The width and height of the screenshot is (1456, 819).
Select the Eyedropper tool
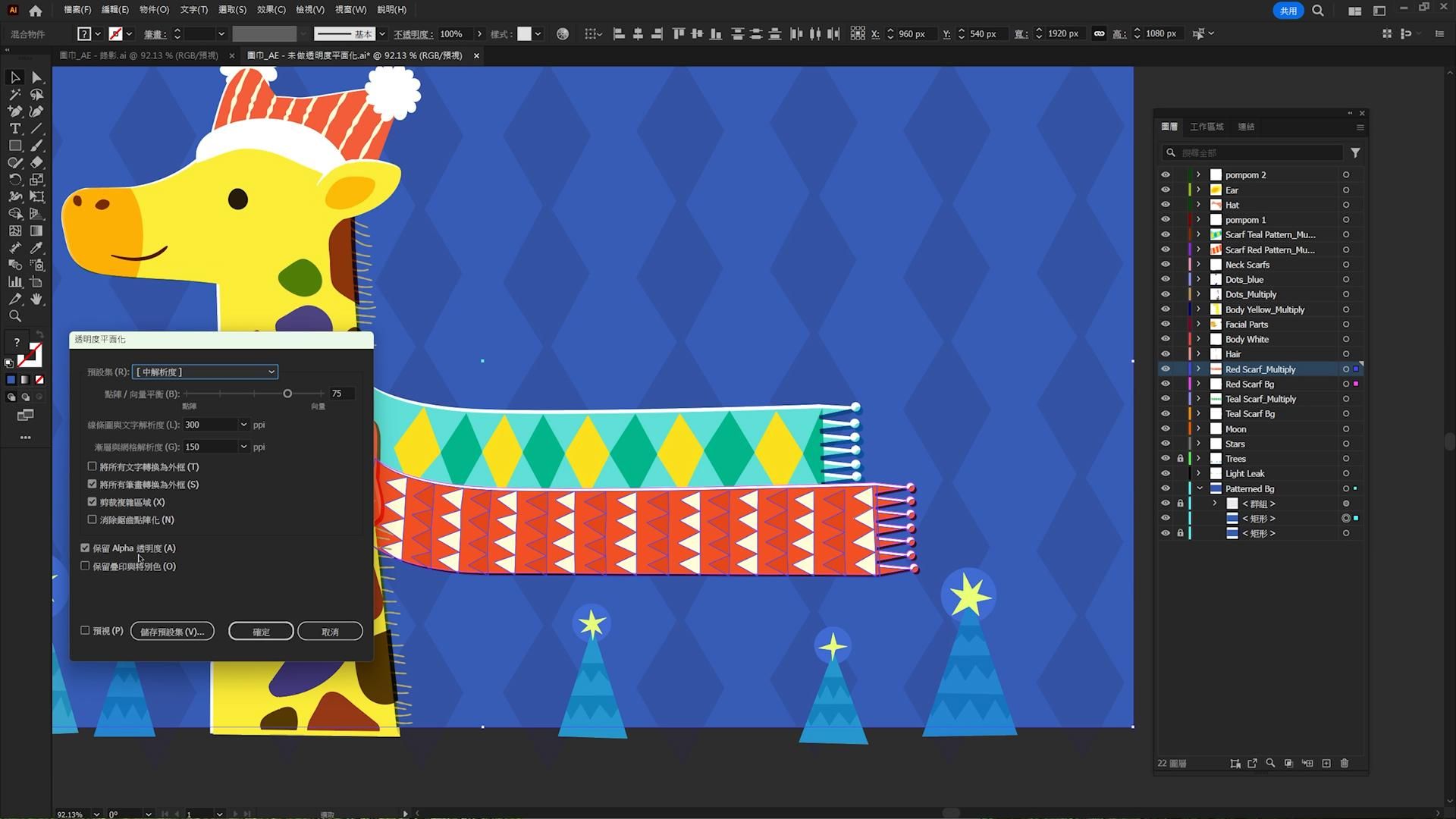tap(36, 248)
